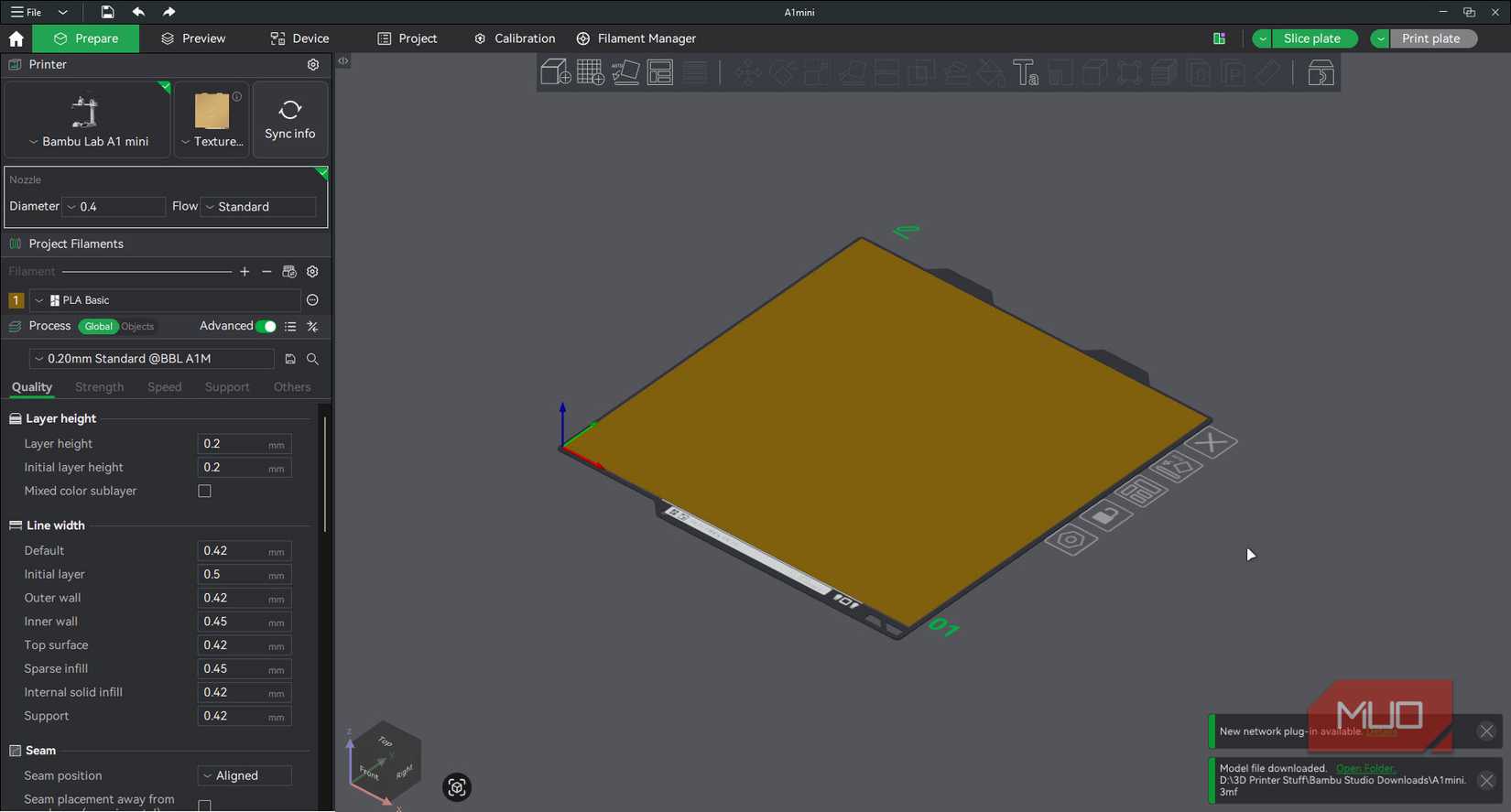Switch to the Strength settings tab
The image size is (1511, 812).
100,387
